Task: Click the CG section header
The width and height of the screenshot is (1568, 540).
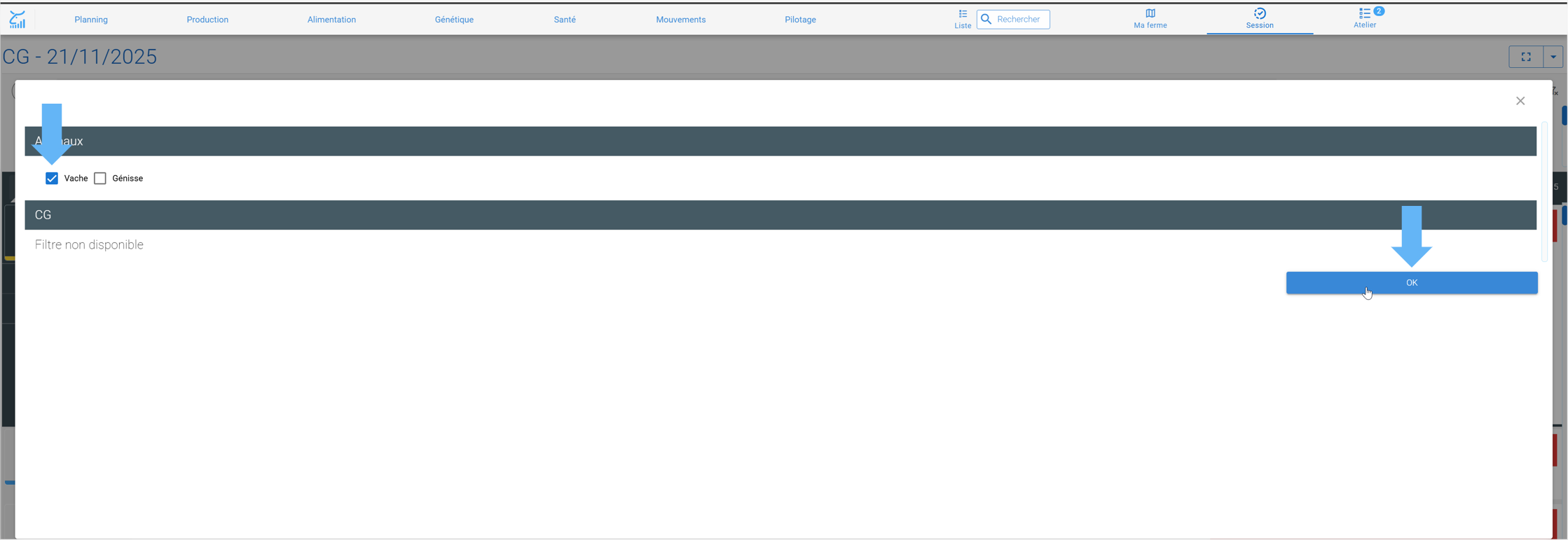Action: point(780,215)
